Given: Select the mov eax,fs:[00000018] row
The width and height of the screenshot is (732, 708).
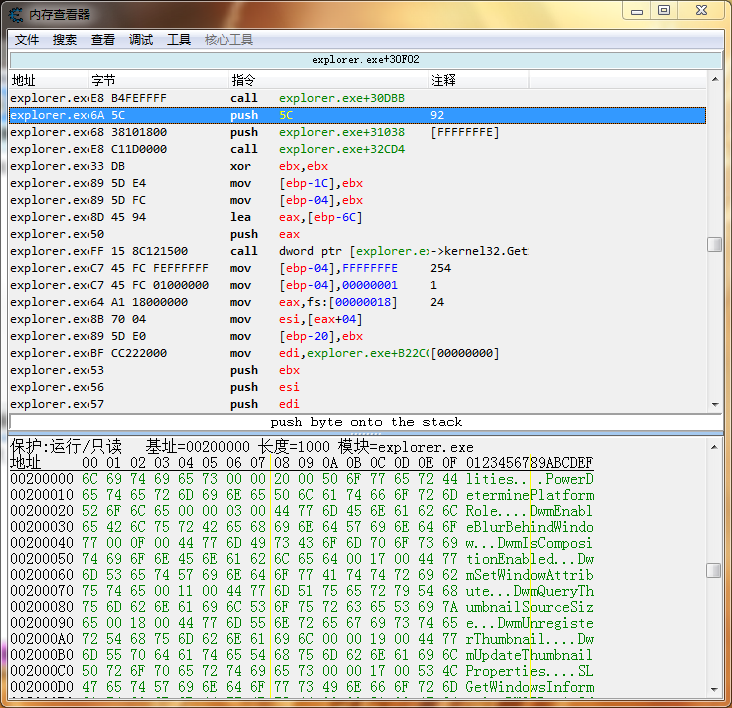Looking at the screenshot, I should coord(358,302).
